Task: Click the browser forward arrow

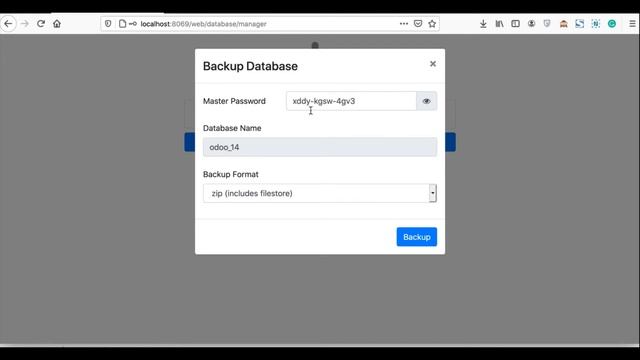Action: pyautogui.click(x=24, y=24)
